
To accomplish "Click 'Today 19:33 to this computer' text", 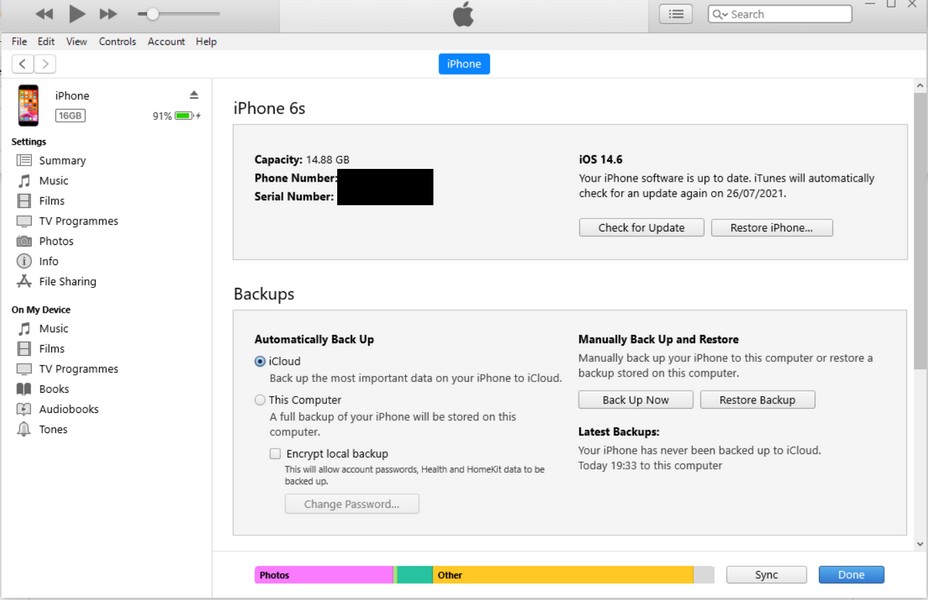I will [650, 466].
